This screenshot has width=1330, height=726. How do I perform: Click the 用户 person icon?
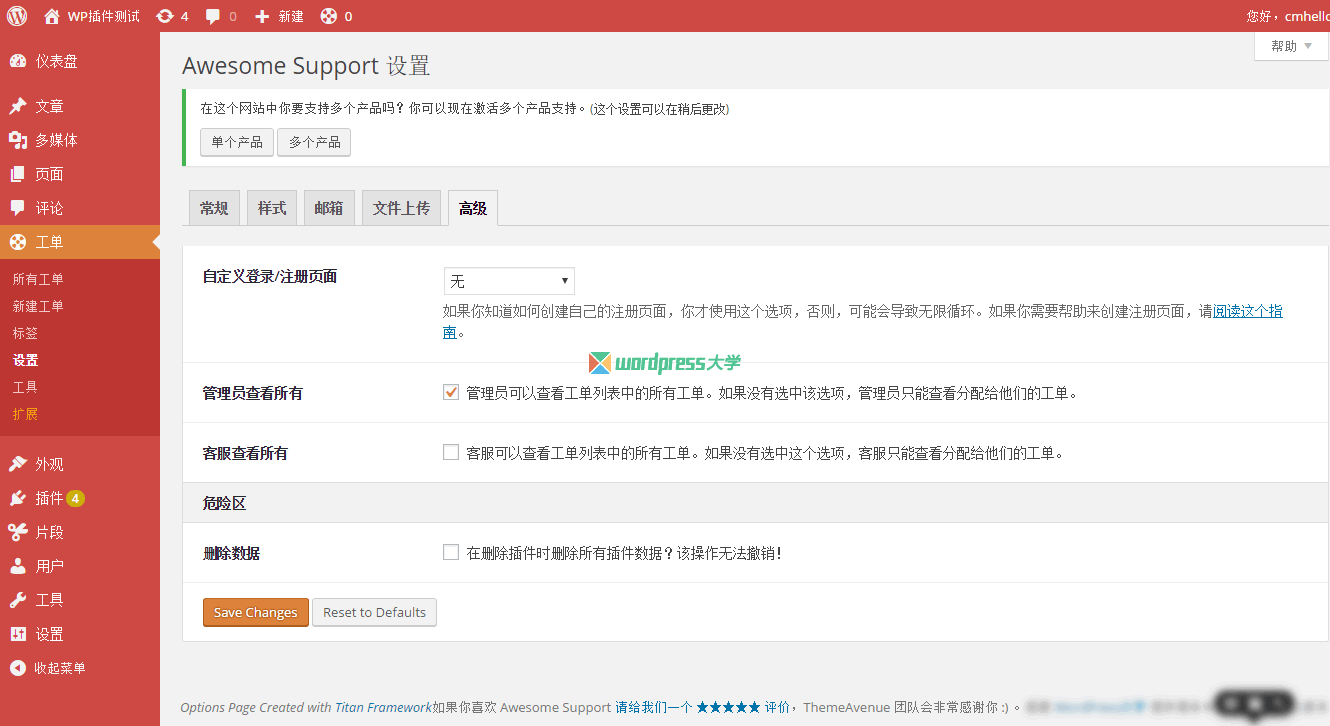coord(18,566)
